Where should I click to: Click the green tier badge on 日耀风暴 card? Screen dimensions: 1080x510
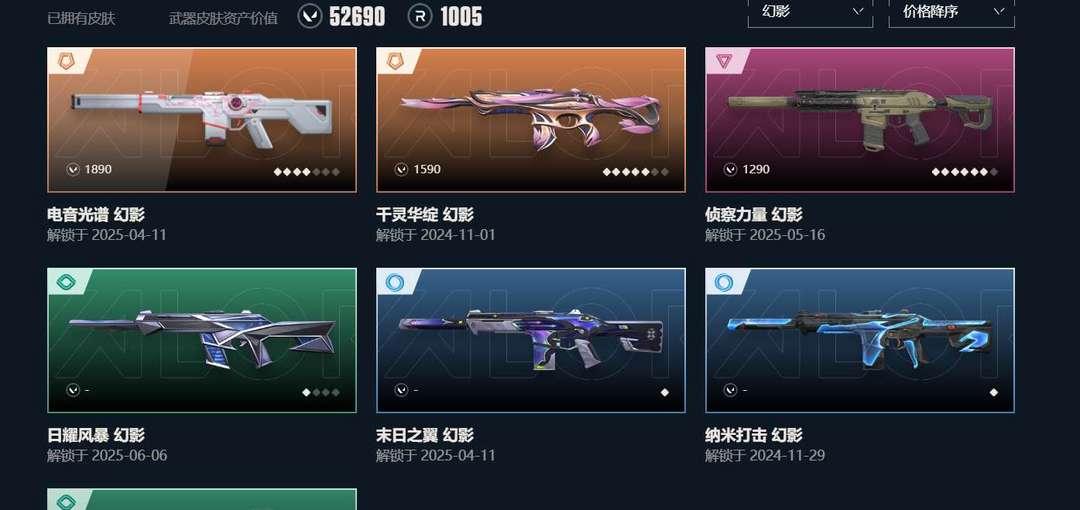pyautogui.click(x=65, y=282)
